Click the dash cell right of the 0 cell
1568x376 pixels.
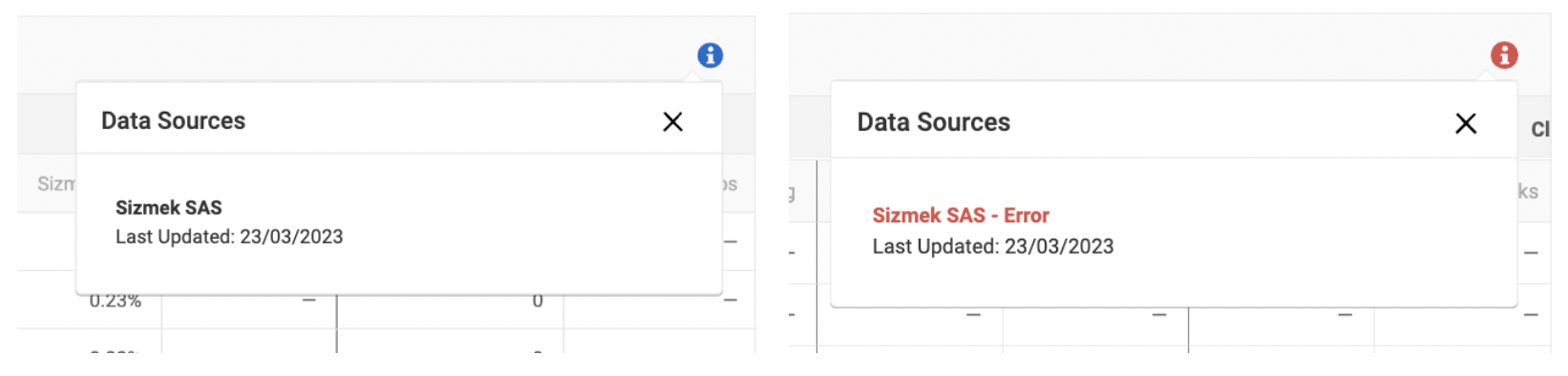(730, 301)
